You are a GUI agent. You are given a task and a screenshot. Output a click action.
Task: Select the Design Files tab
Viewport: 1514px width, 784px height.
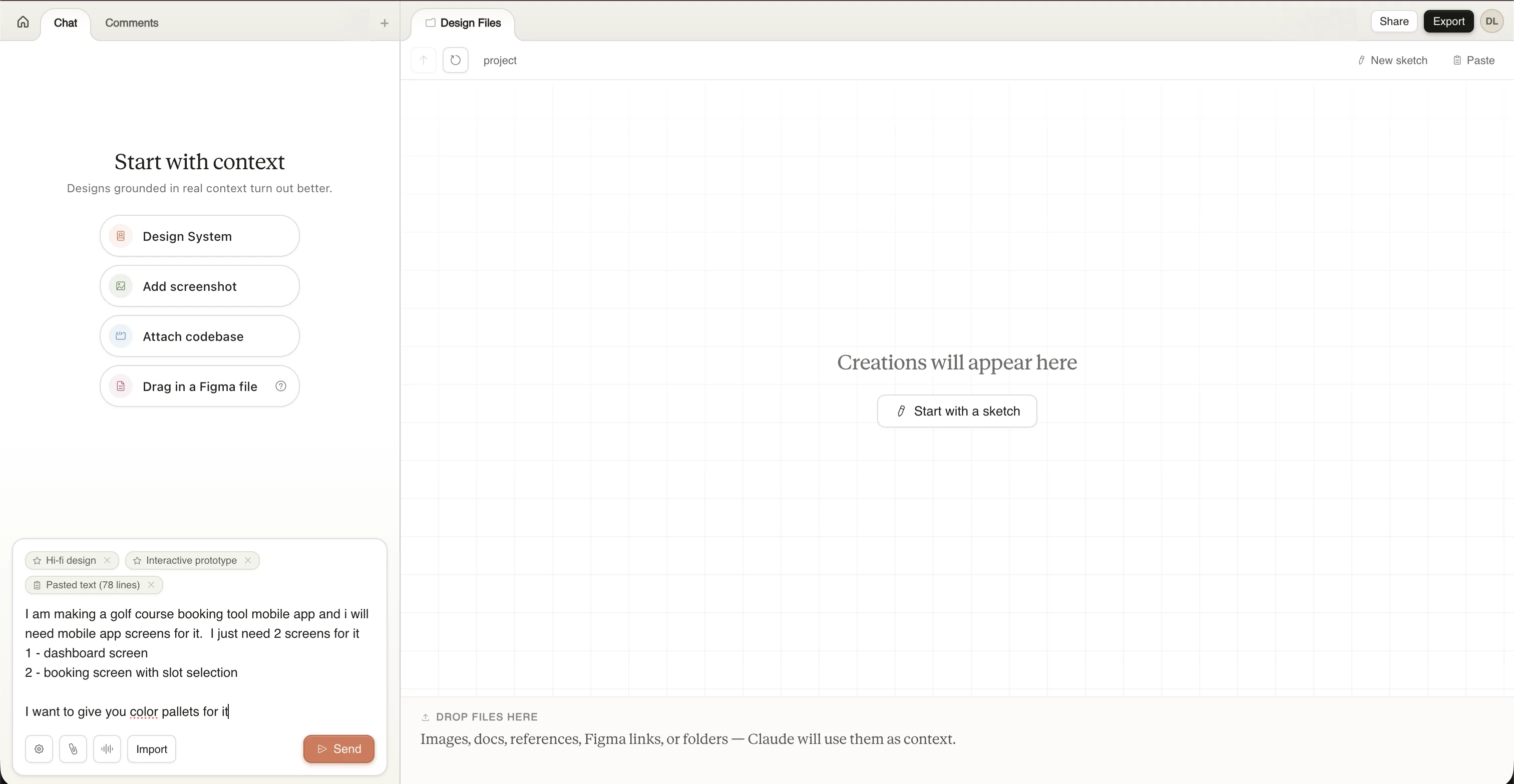click(463, 23)
